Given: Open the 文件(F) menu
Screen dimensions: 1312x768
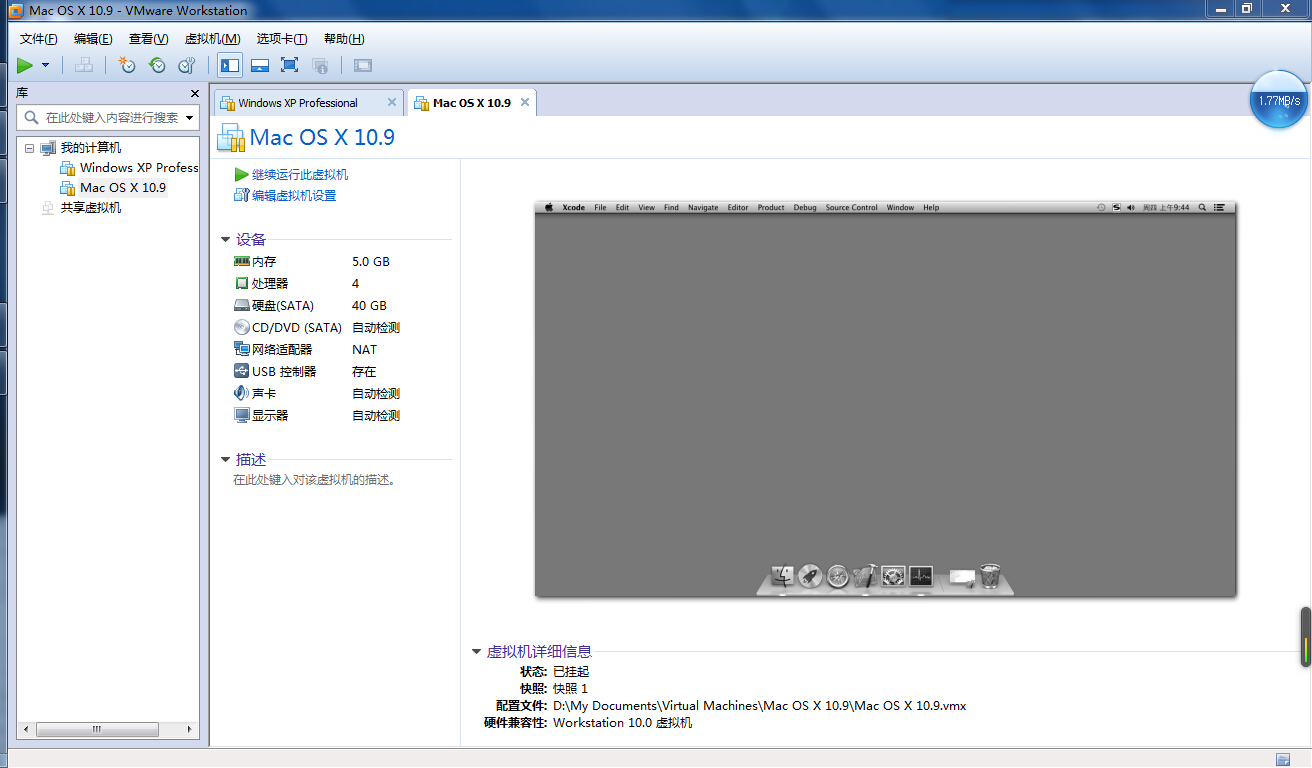Looking at the screenshot, I should (39, 39).
